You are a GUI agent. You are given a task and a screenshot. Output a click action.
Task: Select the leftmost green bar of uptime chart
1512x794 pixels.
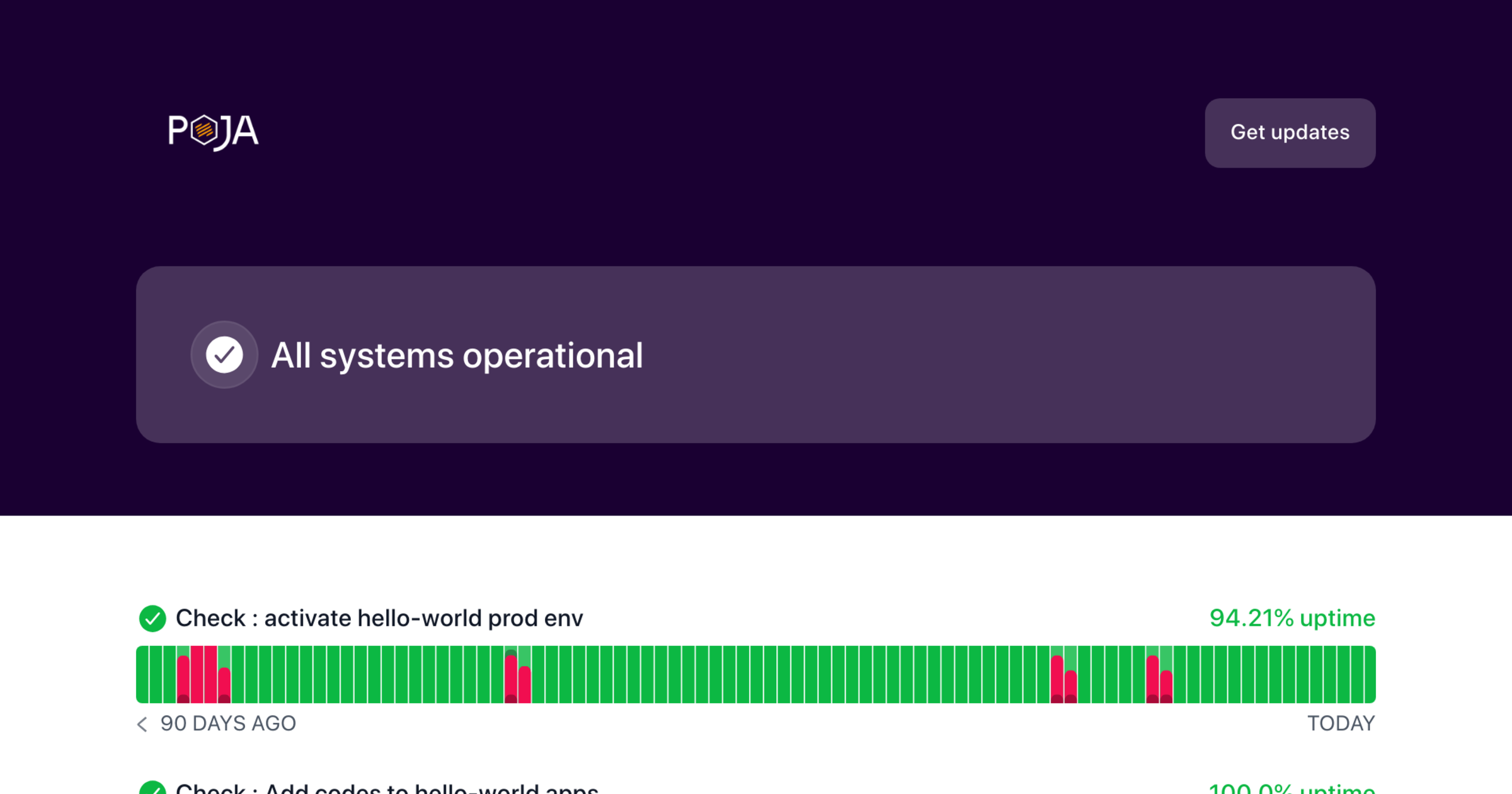tap(142, 674)
